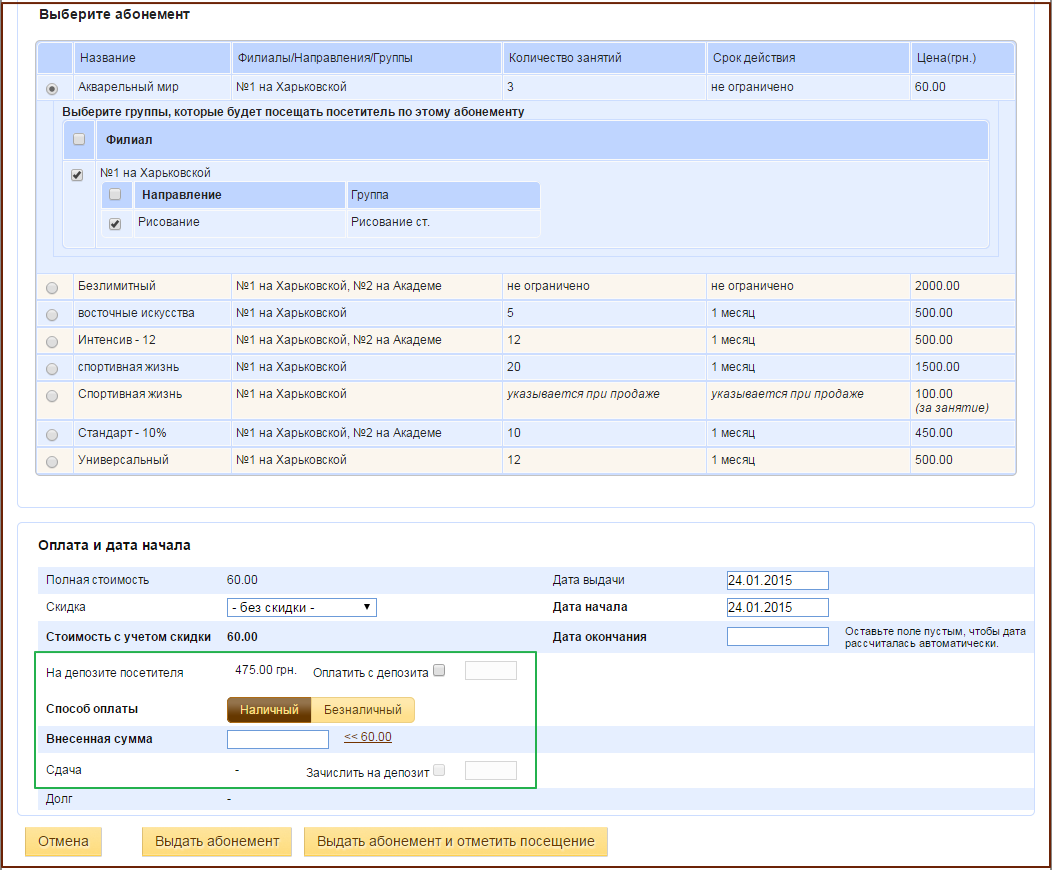Uncheck the №1 на Харьковской branch checkbox
1052x870 pixels.
(77, 175)
